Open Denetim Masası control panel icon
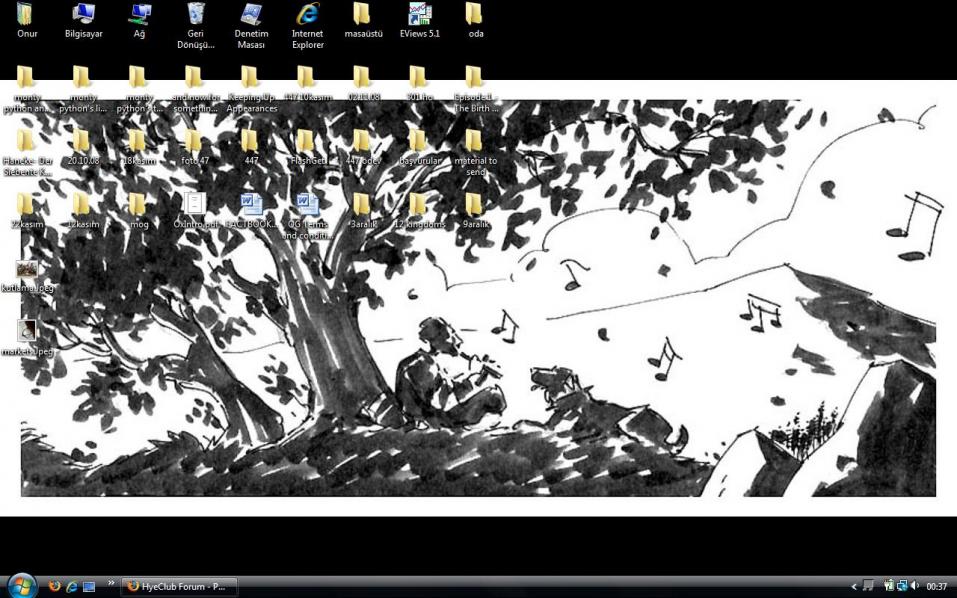This screenshot has height=598, width=957. pos(251,16)
